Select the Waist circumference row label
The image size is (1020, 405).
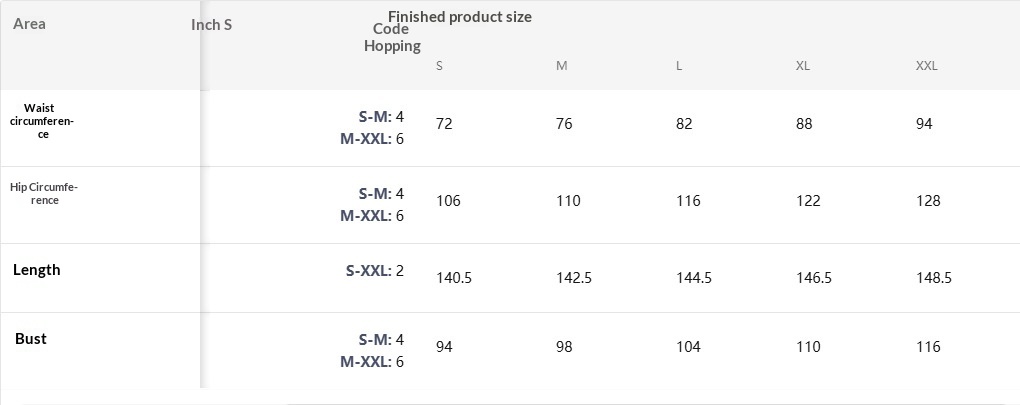(49, 121)
